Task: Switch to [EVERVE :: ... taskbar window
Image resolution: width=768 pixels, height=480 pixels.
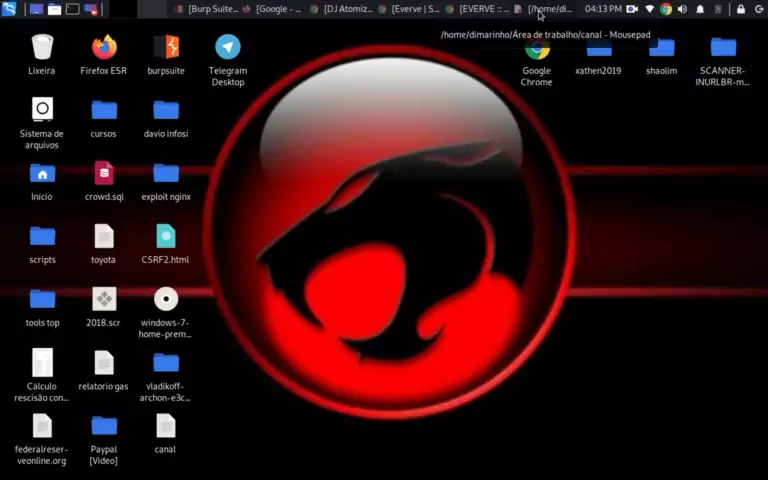Action: [x=477, y=9]
